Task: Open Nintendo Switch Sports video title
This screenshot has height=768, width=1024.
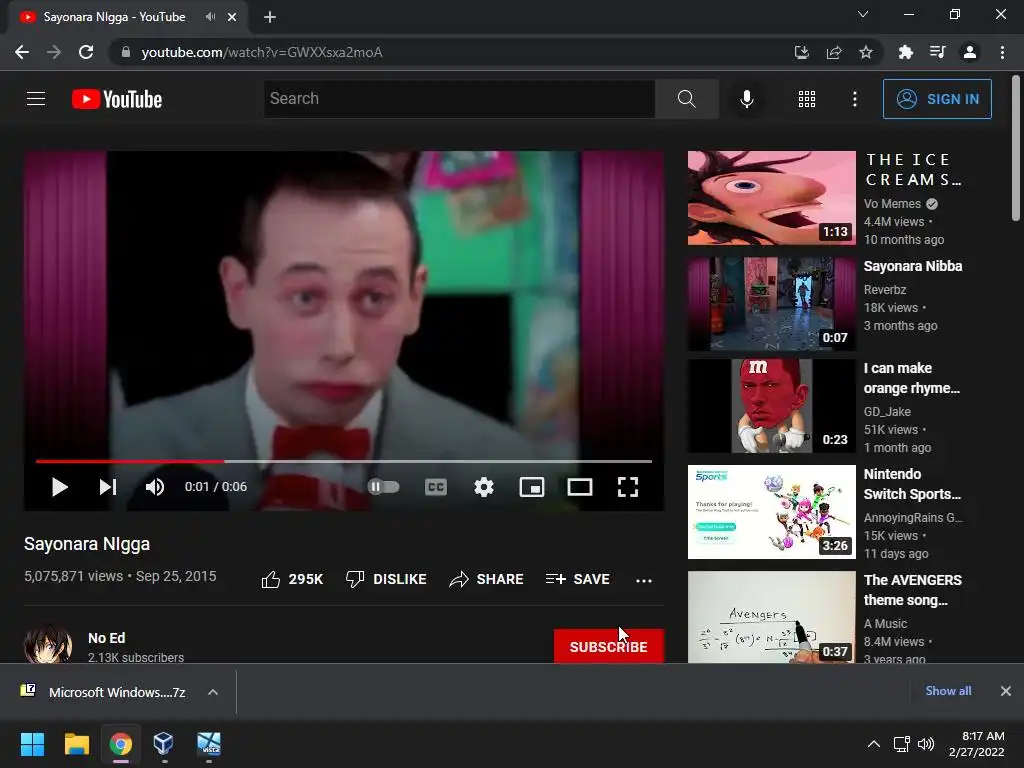Action: [x=912, y=484]
